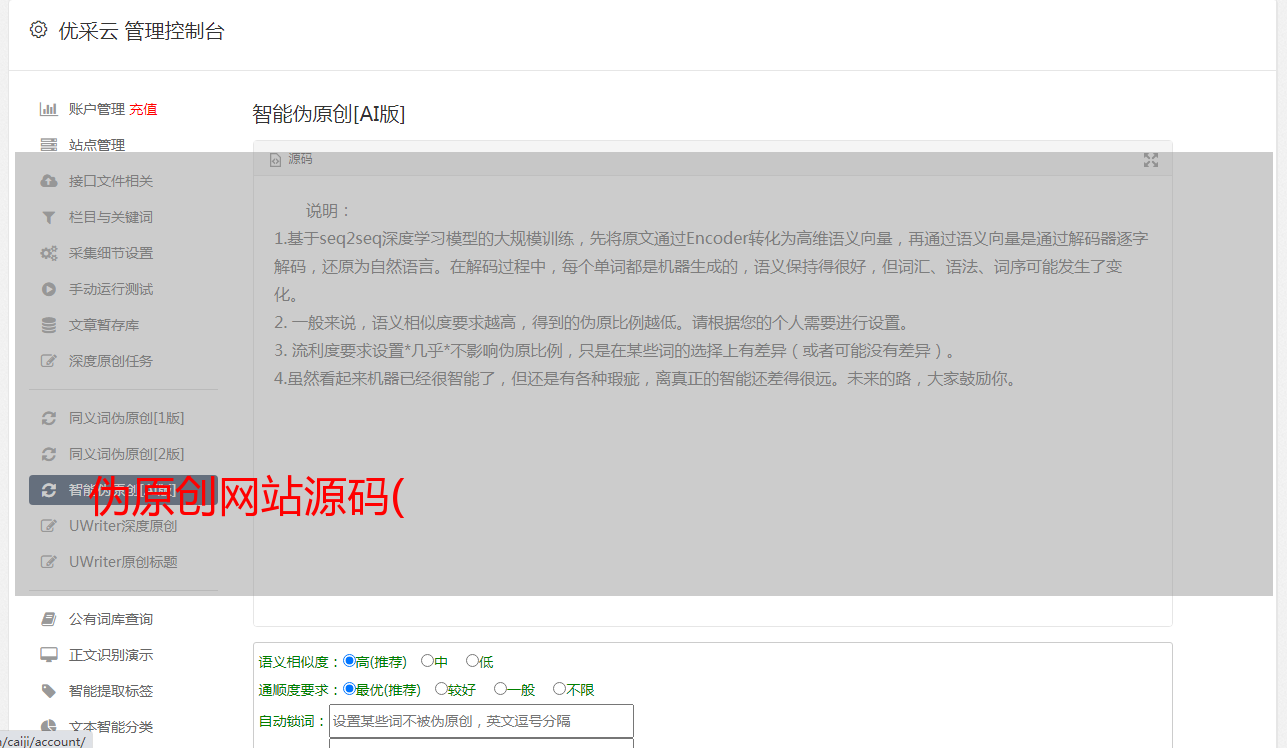Click the monitor icon next to 正文识别演示
The image size is (1287, 748).
pyautogui.click(x=48, y=655)
